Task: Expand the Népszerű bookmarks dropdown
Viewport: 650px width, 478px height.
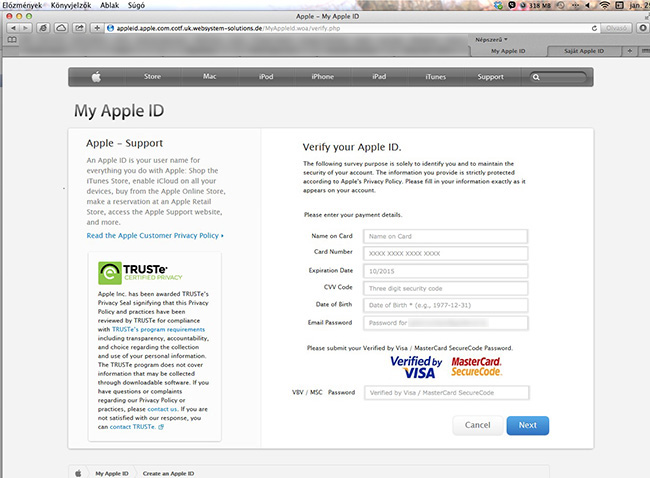Action: 491,39
